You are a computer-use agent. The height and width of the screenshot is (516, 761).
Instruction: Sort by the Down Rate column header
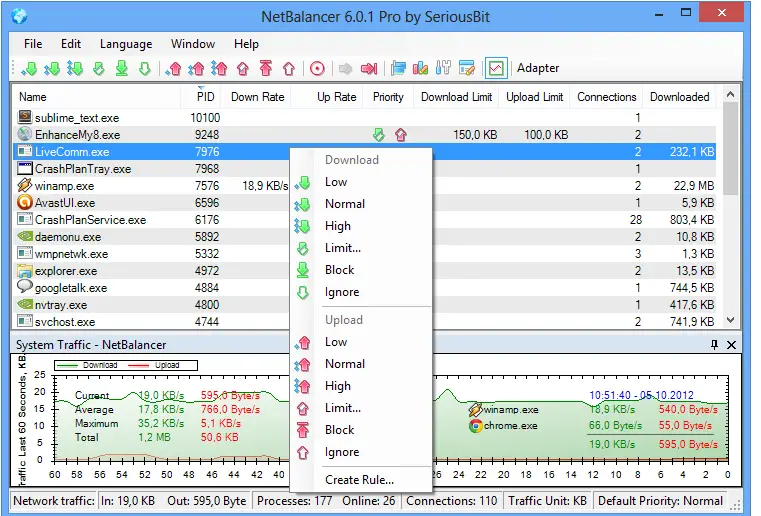pos(256,97)
